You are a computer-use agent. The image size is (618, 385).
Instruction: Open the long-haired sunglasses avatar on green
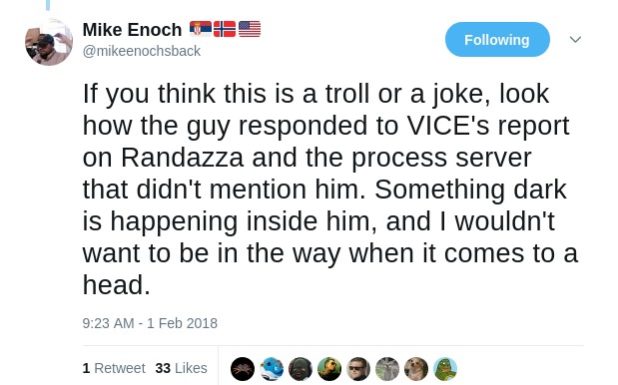pos(329,369)
